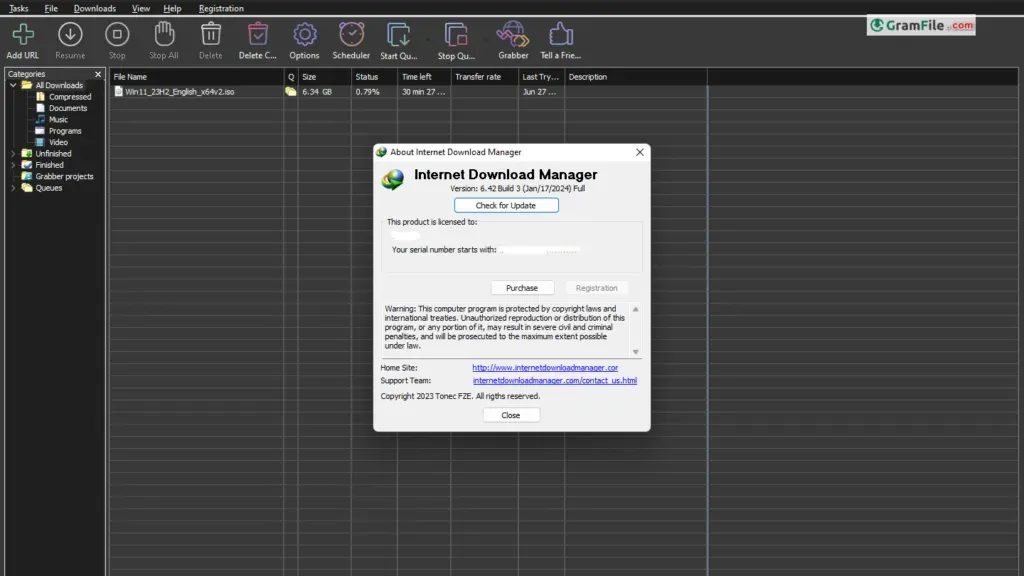Image resolution: width=1024 pixels, height=576 pixels.
Task: Expand the Queues tree node
Action: click(x=13, y=188)
